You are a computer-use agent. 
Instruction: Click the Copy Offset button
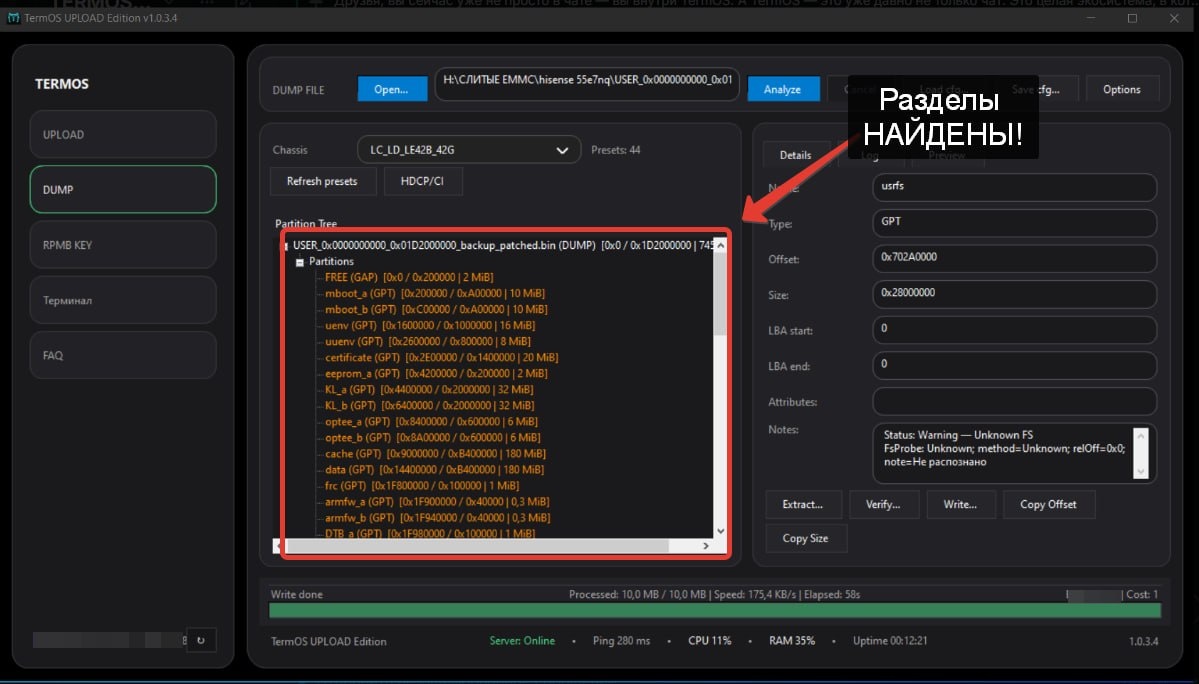click(1048, 504)
